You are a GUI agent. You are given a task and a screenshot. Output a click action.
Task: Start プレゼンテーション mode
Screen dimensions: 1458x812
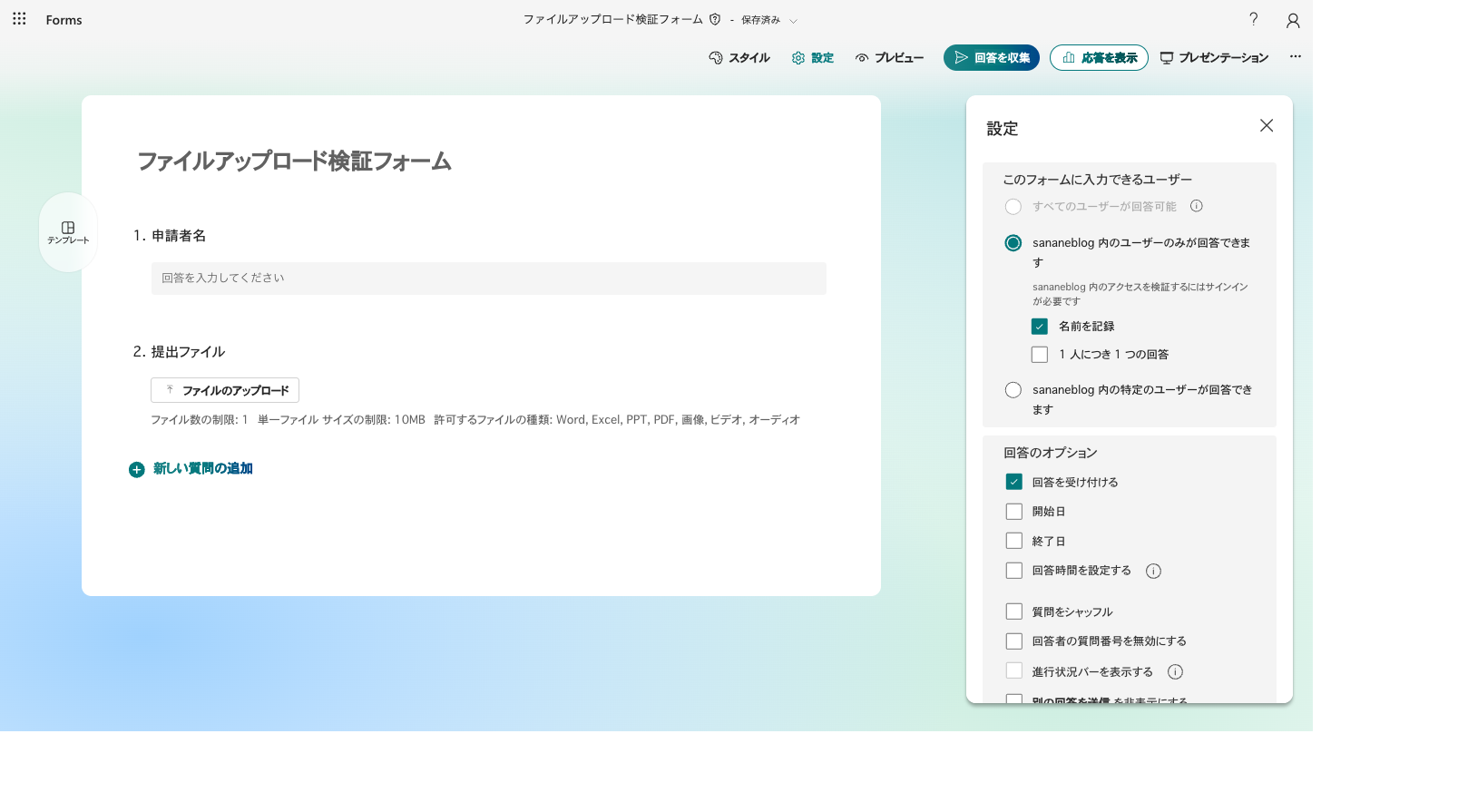[x=1214, y=58]
